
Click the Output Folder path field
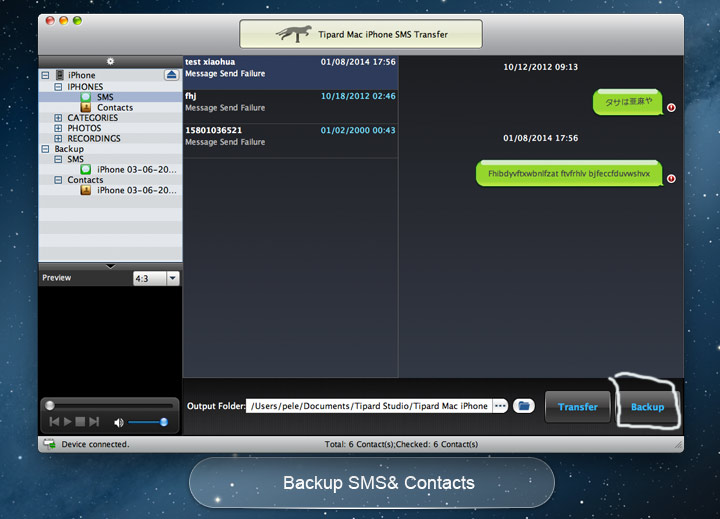pyautogui.click(x=369, y=406)
